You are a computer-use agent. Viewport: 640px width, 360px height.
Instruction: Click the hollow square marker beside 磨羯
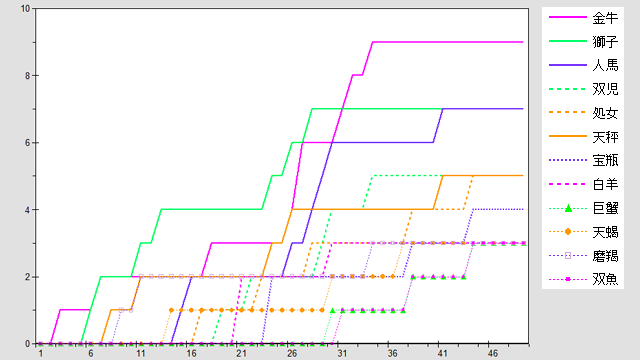click(x=568, y=256)
